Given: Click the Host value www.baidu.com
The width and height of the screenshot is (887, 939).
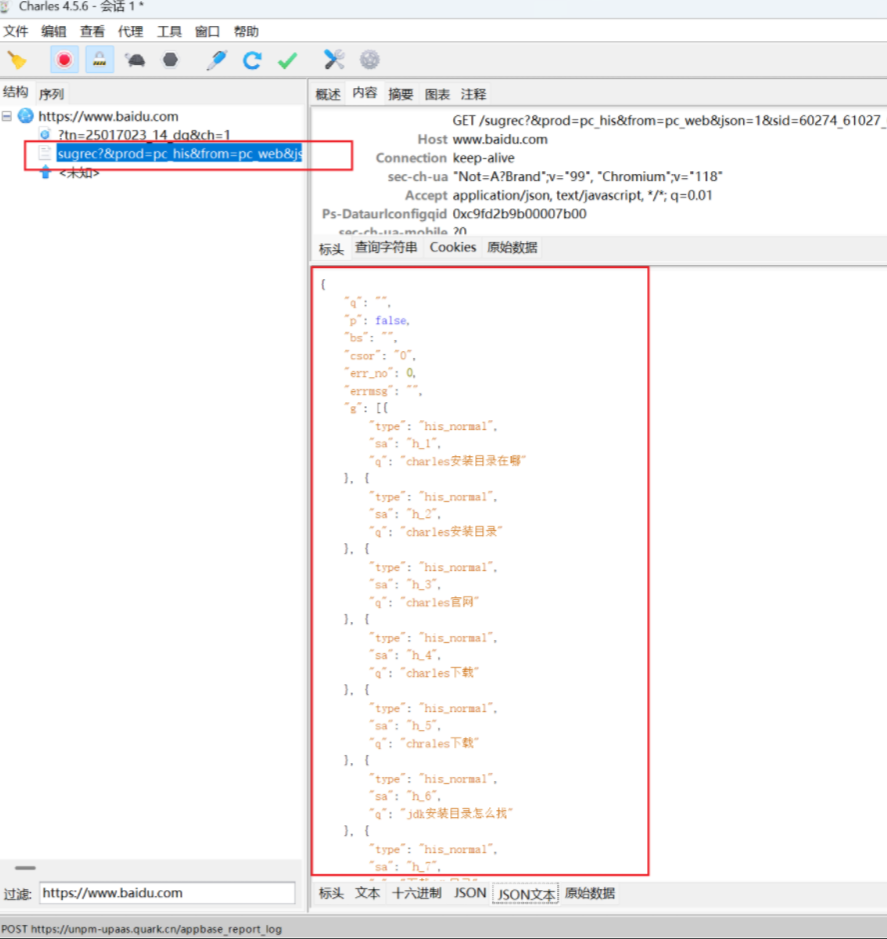Looking at the screenshot, I should coord(500,140).
